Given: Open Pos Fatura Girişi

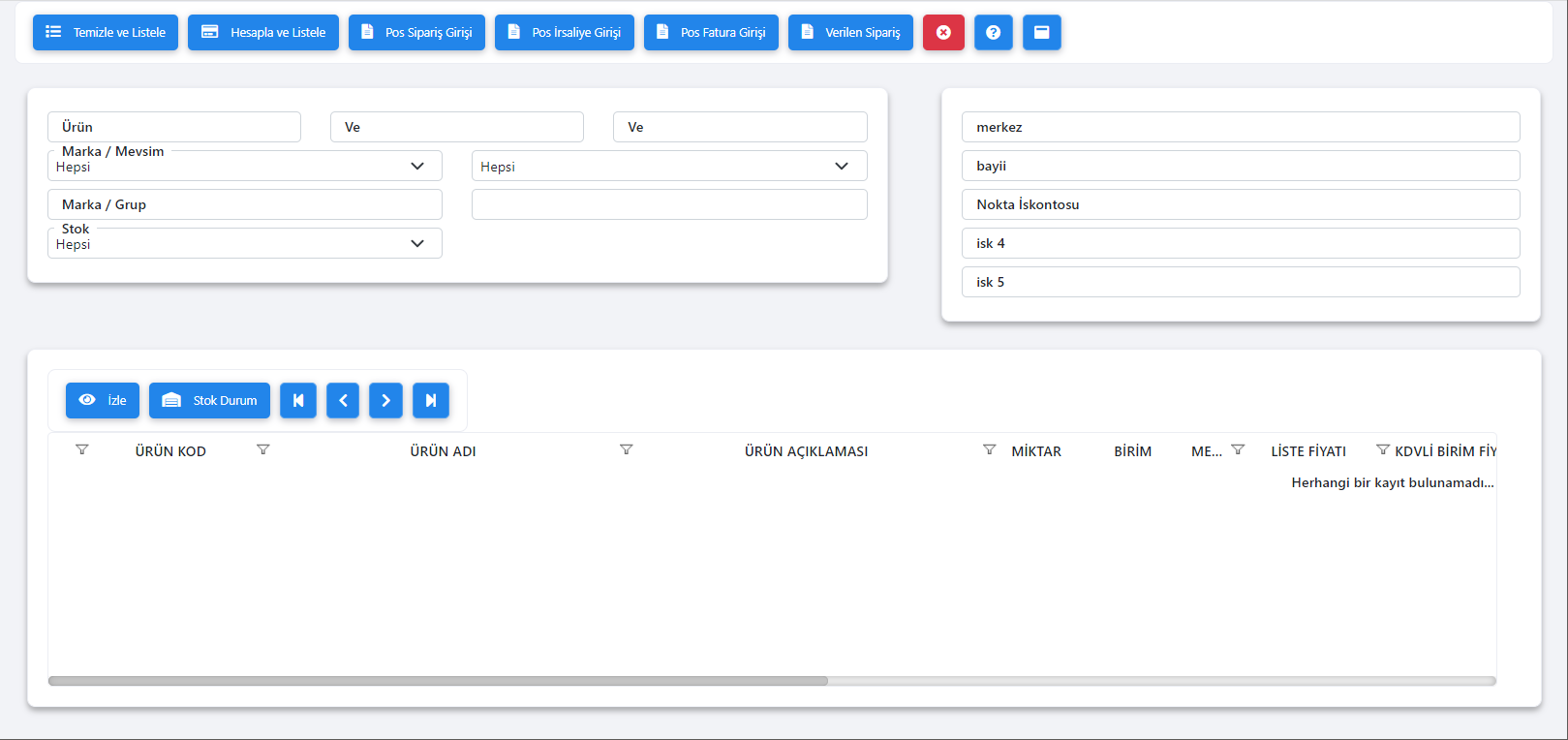Looking at the screenshot, I should (711, 32).
